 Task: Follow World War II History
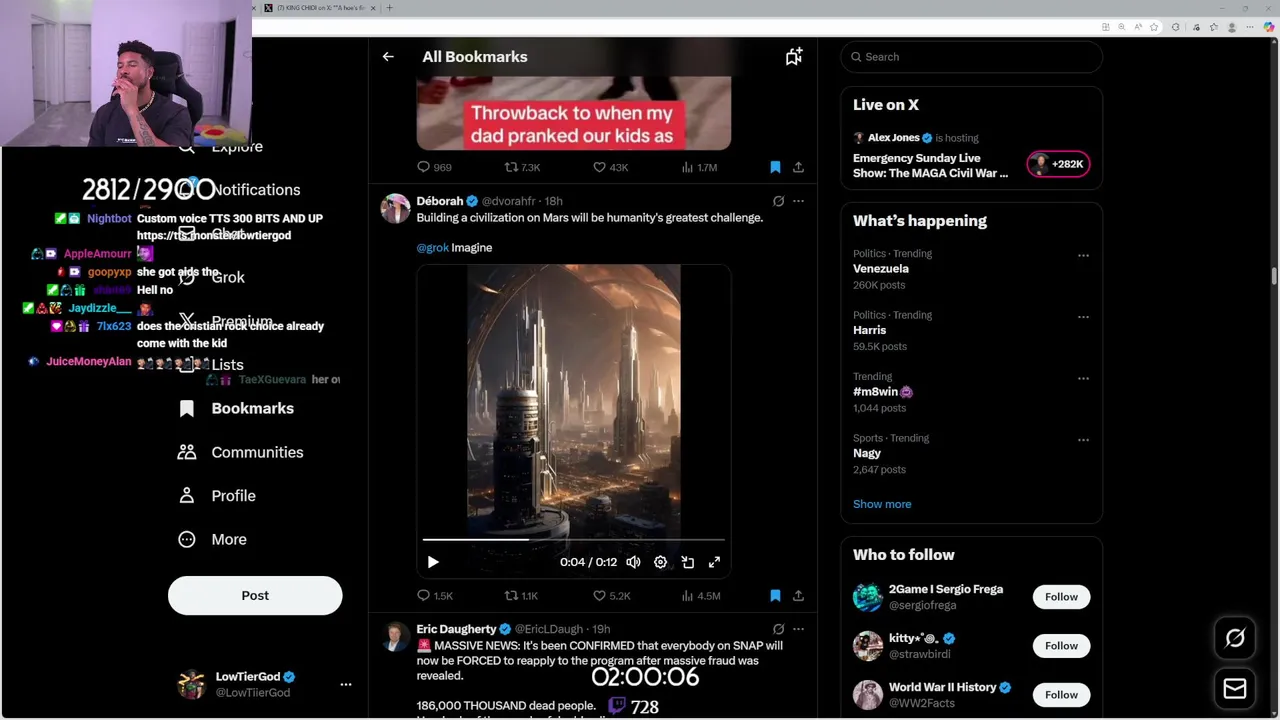(x=1061, y=695)
